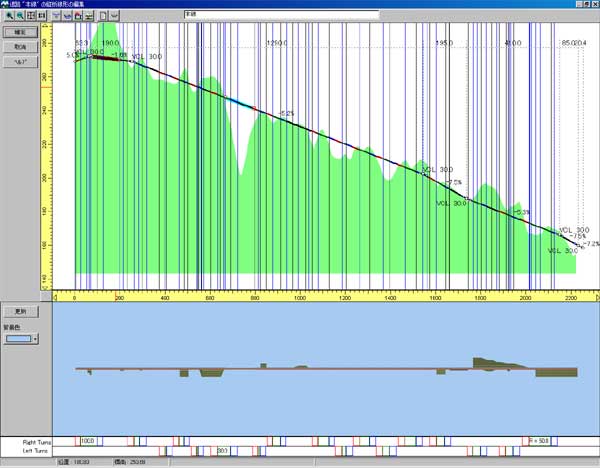Click the 更新 update button
The height and width of the screenshot is (468, 600).
(21, 311)
